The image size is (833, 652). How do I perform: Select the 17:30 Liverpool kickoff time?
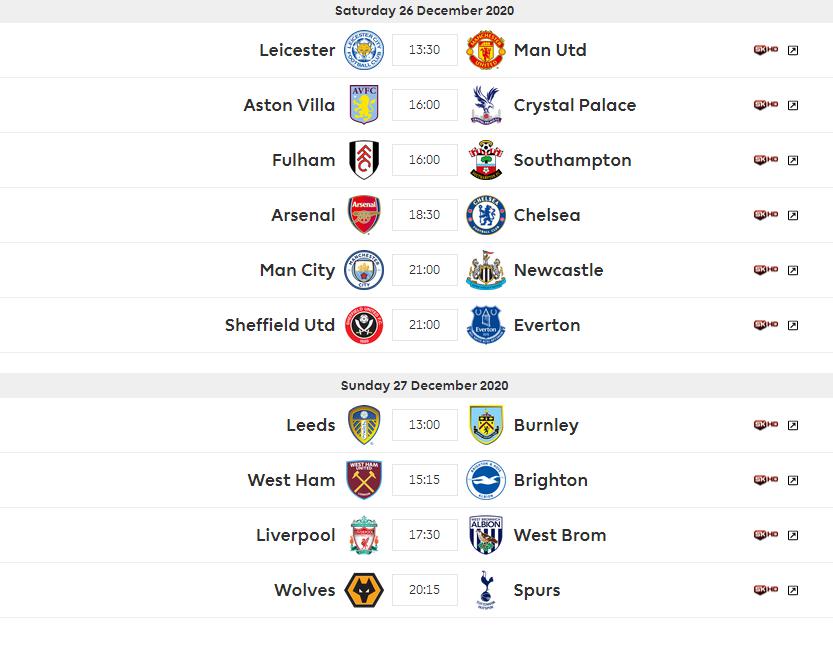[425, 535]
